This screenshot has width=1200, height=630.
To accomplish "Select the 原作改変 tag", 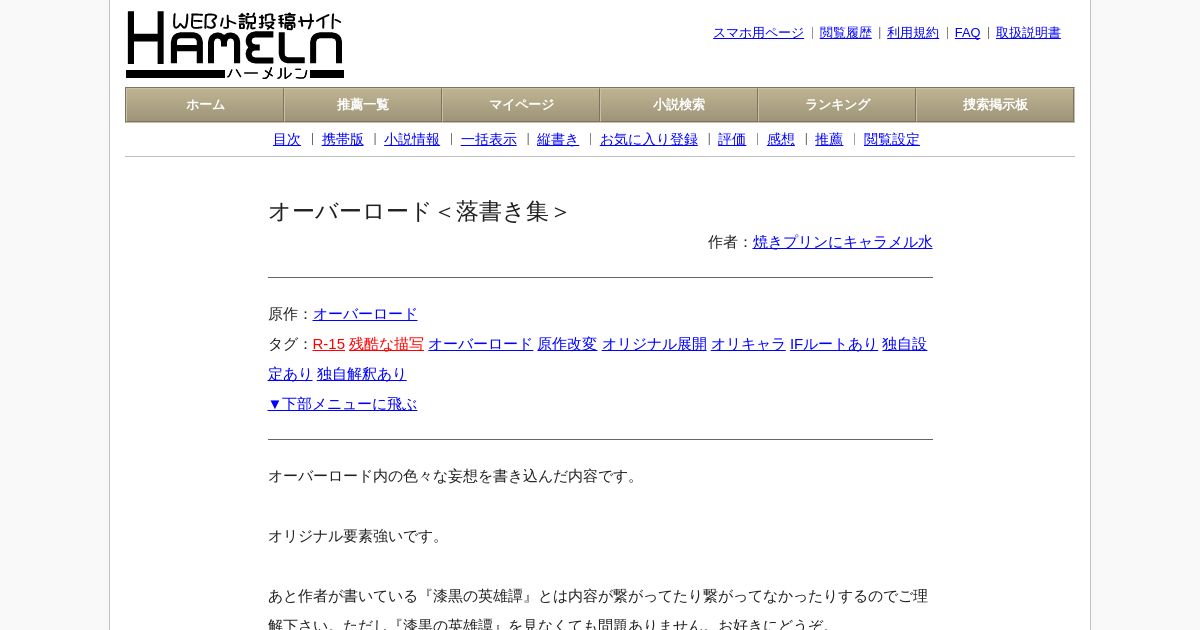I will click(x=567, y=344).
